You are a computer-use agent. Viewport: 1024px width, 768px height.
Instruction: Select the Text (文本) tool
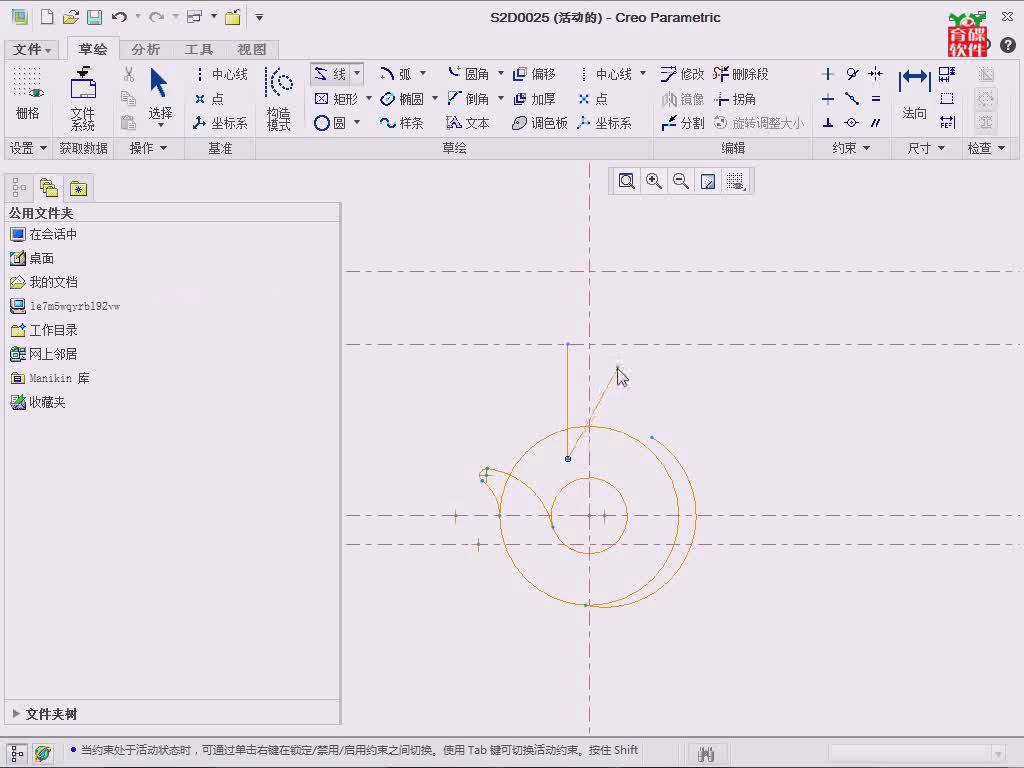[468, 123]
